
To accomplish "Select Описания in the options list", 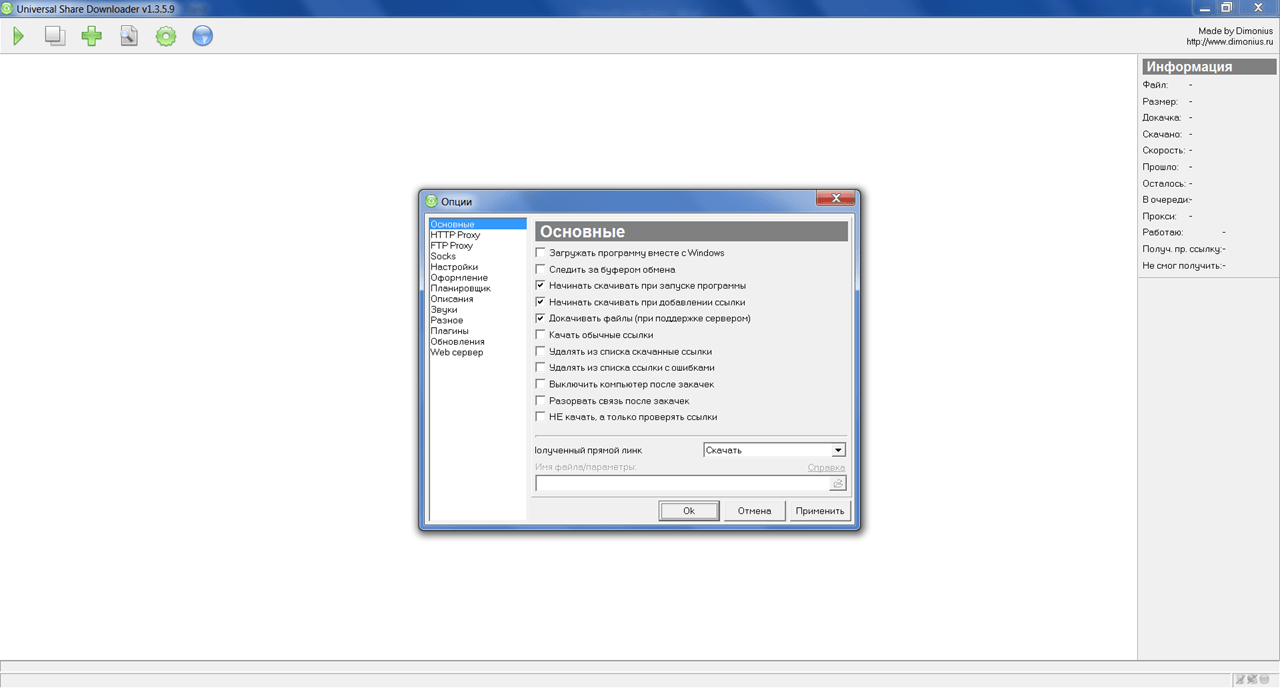I will [452, 299].
